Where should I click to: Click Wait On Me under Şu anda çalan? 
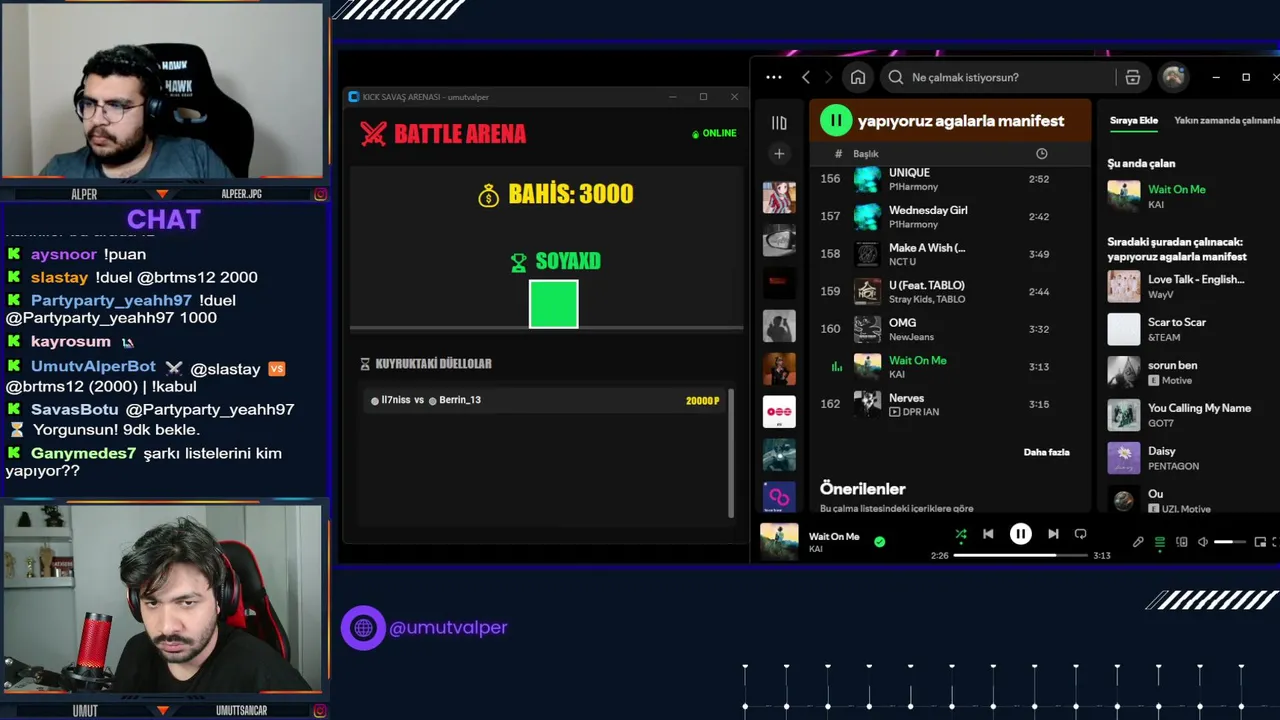point(1176,189)
